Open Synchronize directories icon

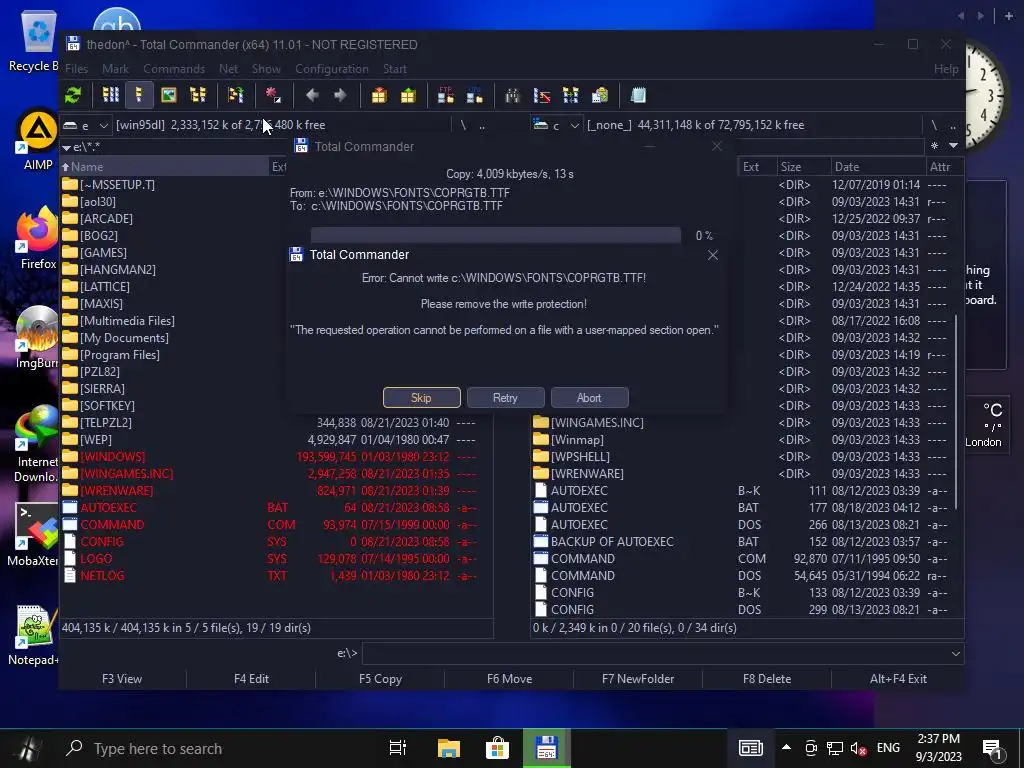(571, 95)
